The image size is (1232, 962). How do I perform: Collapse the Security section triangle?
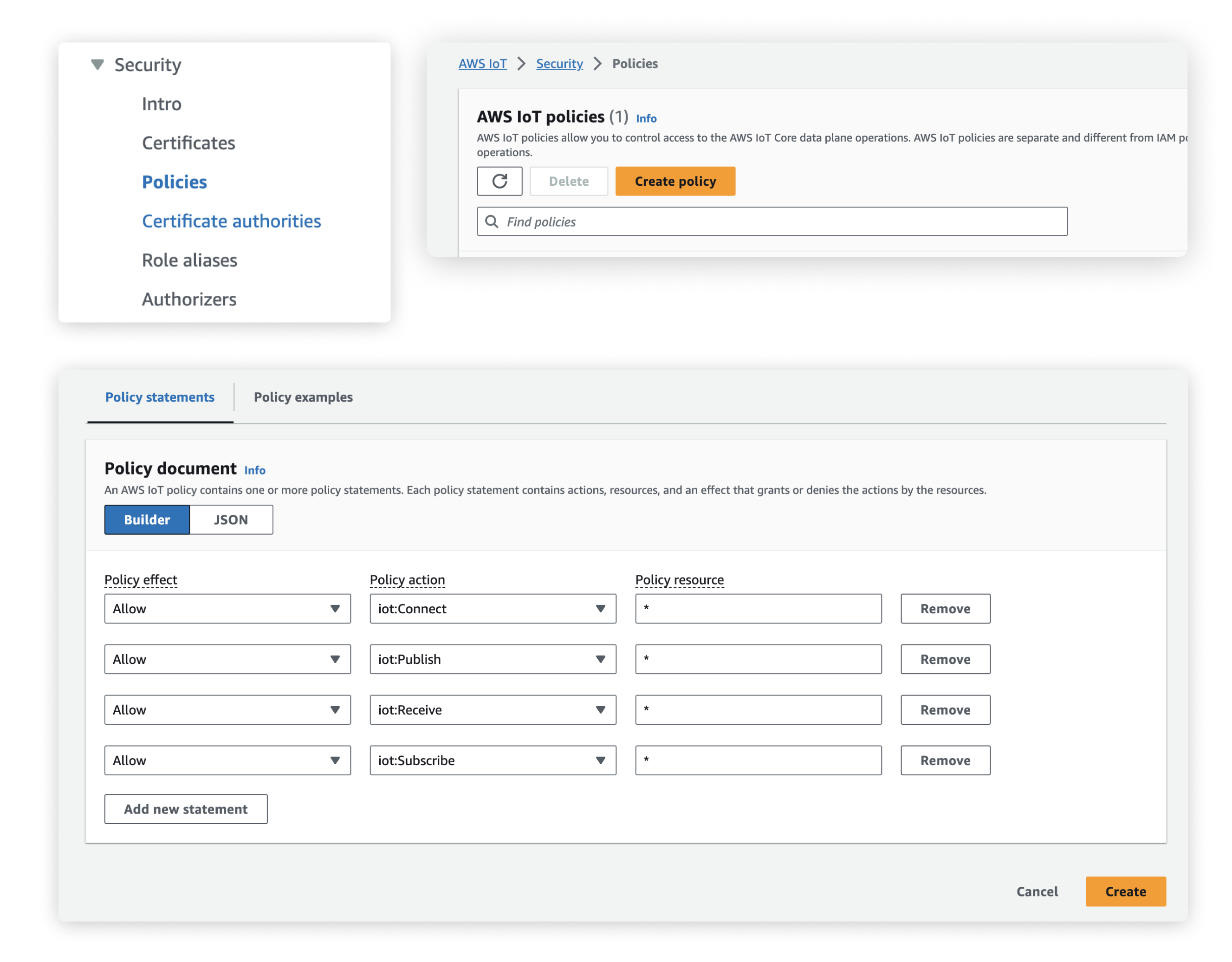click(97, 65)
